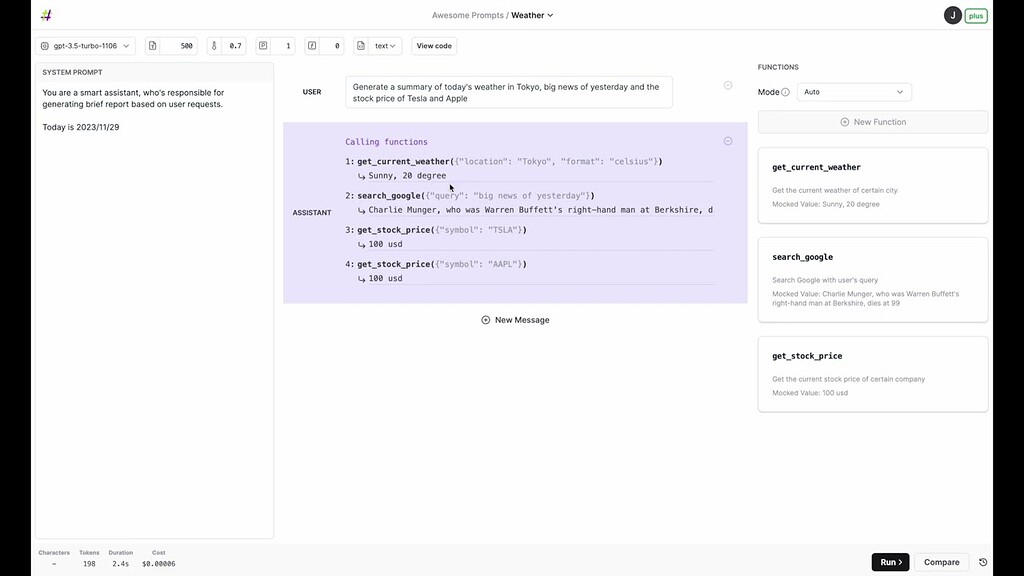Collapse the USER message with its minus toggle

[728, 85]
